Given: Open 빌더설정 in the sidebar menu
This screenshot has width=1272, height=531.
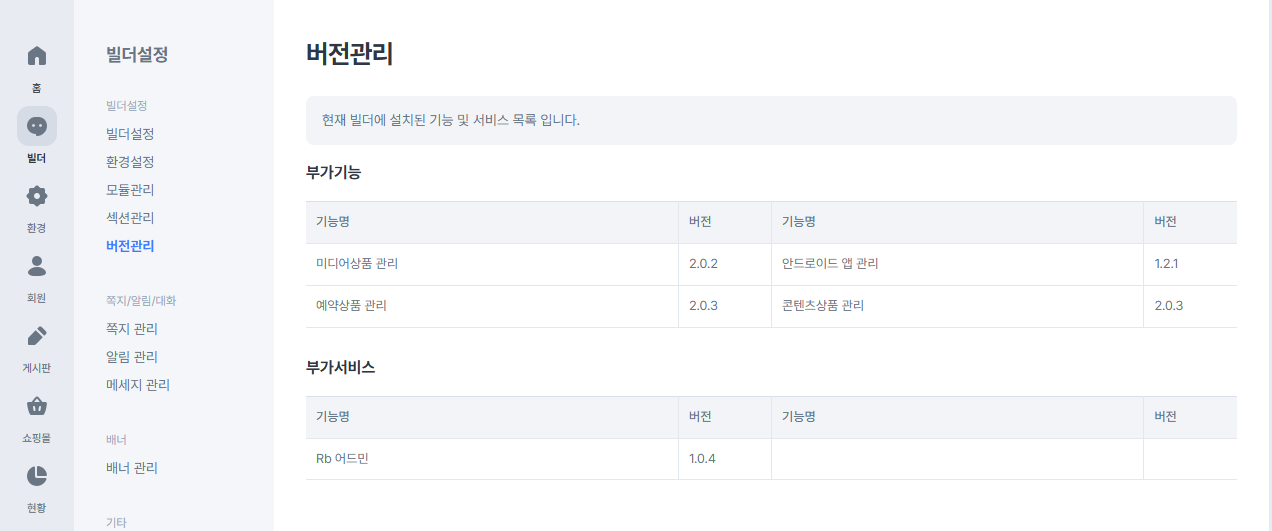Looking at the screenshot, I should coord(130,134).
